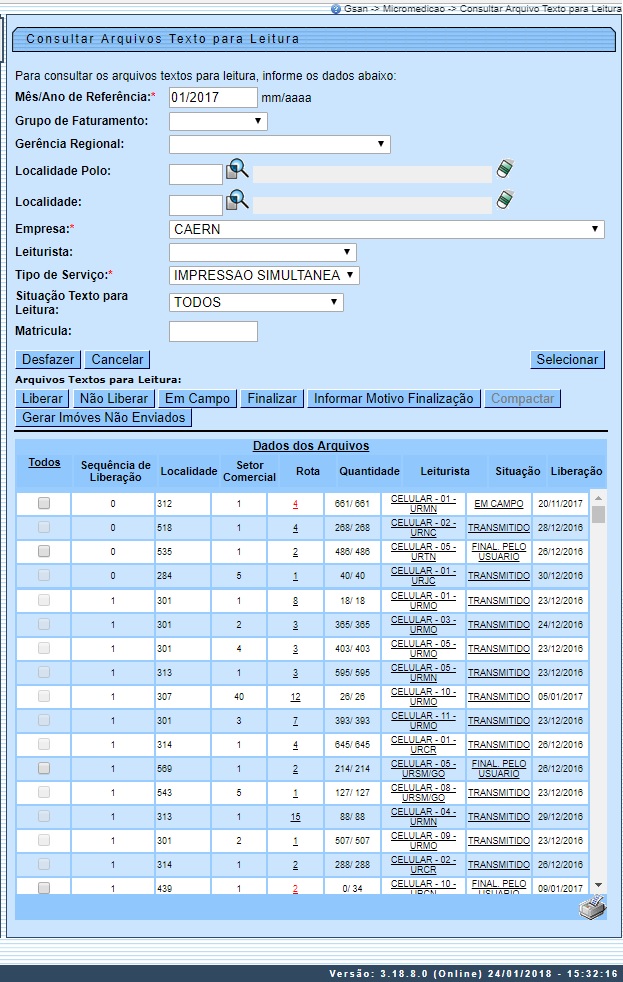Clear Localidade Polo with the eraser icon
The width and height of the screenshot is (623, 982).
pyautogui.click(x=505, y=170)
